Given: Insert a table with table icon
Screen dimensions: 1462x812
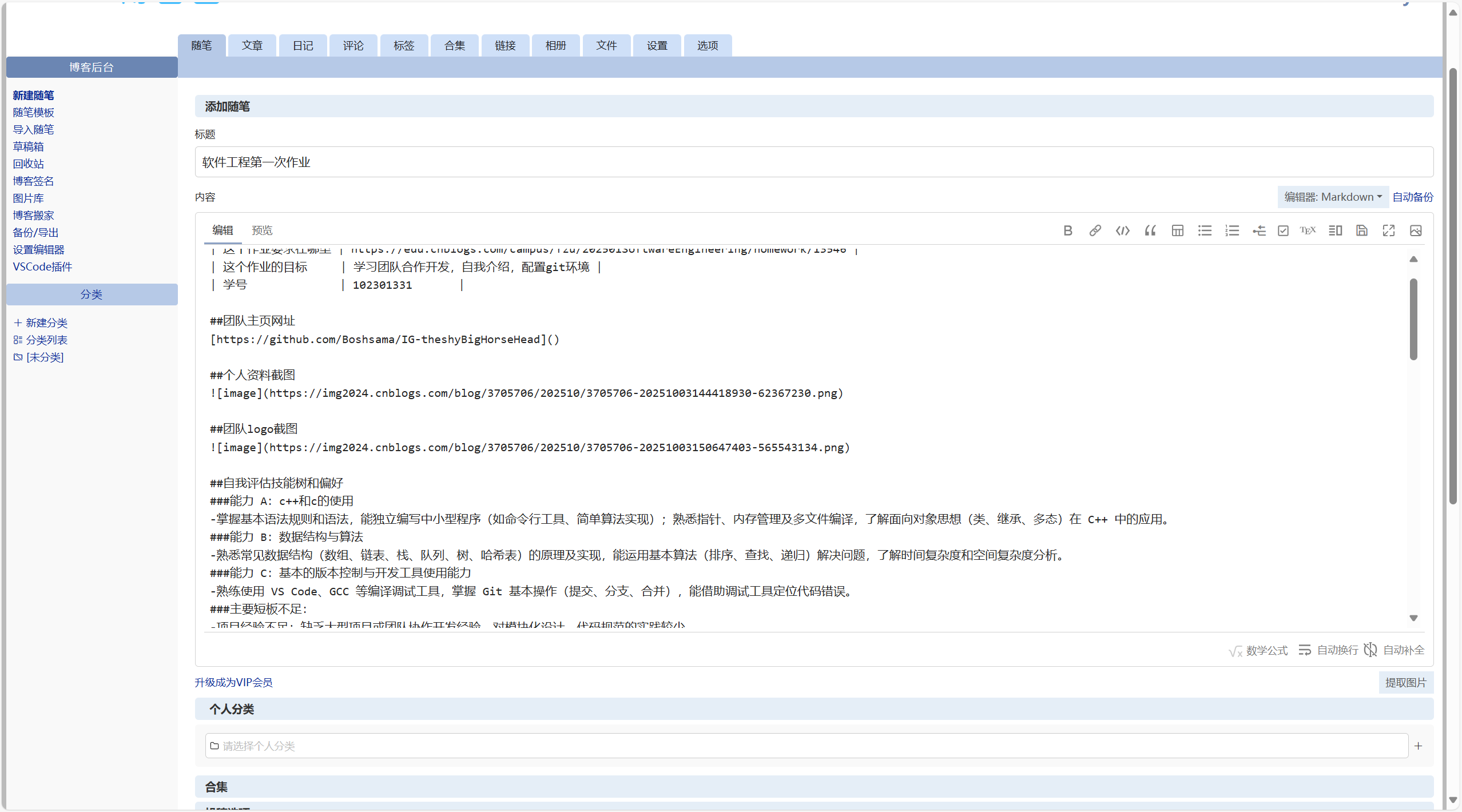Looking at the screenshot, I should click(x=1177, y=230).
